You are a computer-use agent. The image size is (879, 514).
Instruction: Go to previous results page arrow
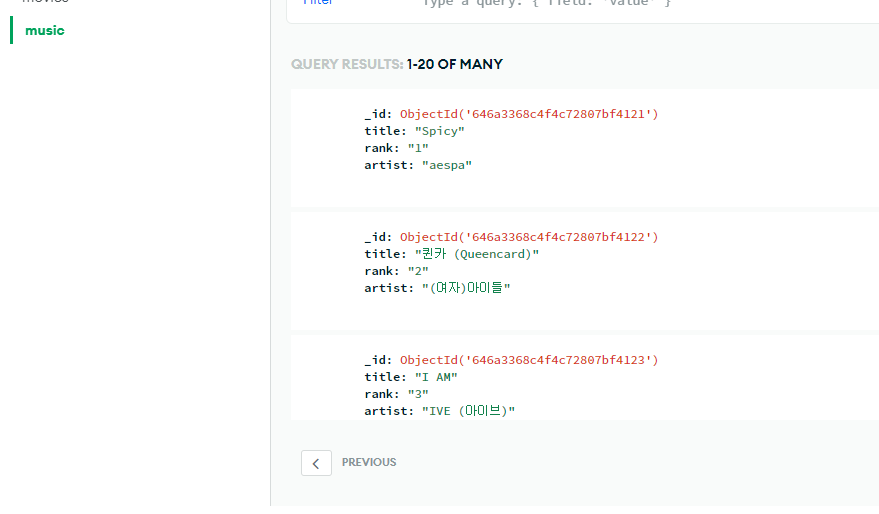click(316, 463)
